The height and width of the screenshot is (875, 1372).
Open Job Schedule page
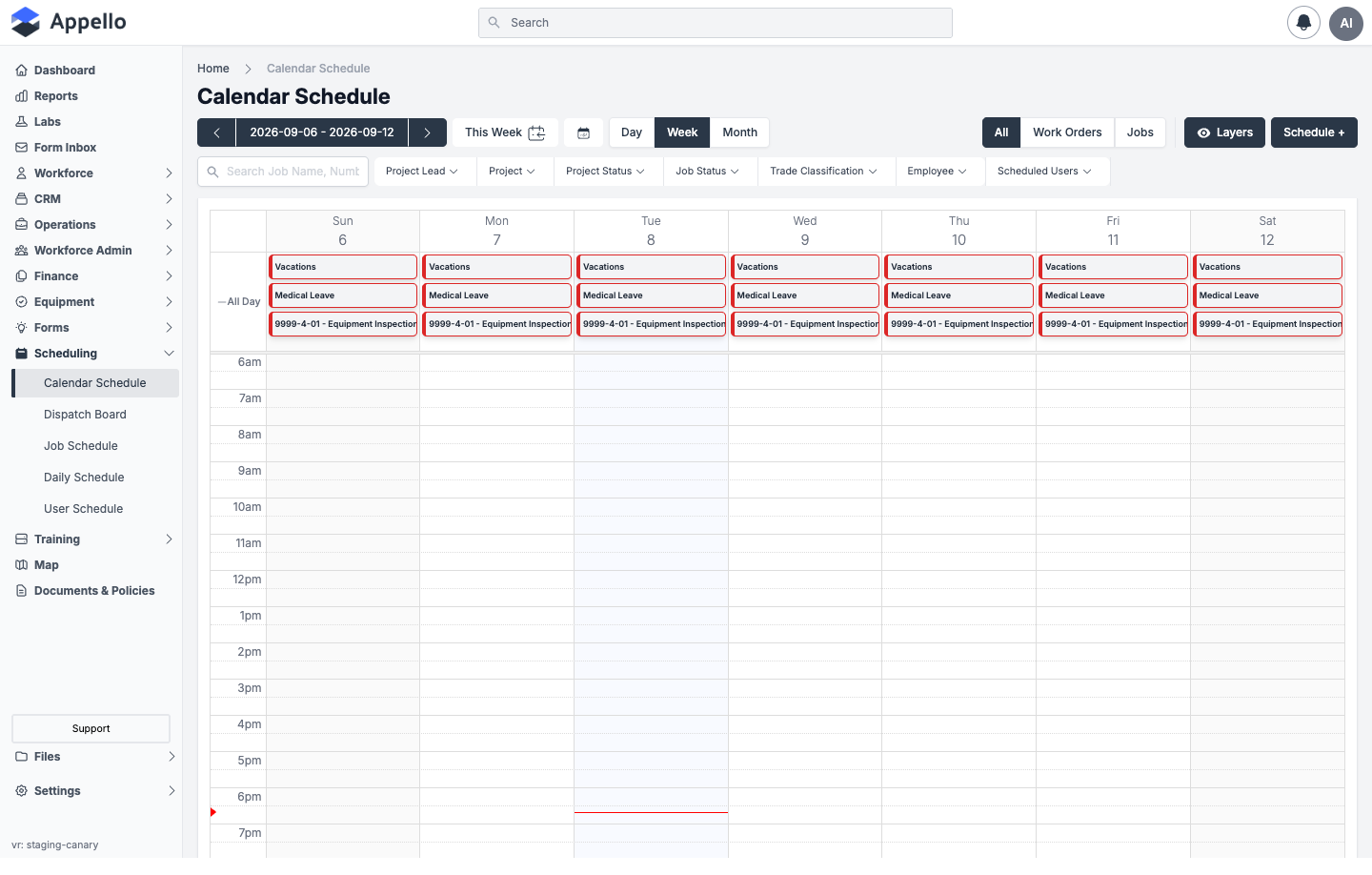pos(81,446)
